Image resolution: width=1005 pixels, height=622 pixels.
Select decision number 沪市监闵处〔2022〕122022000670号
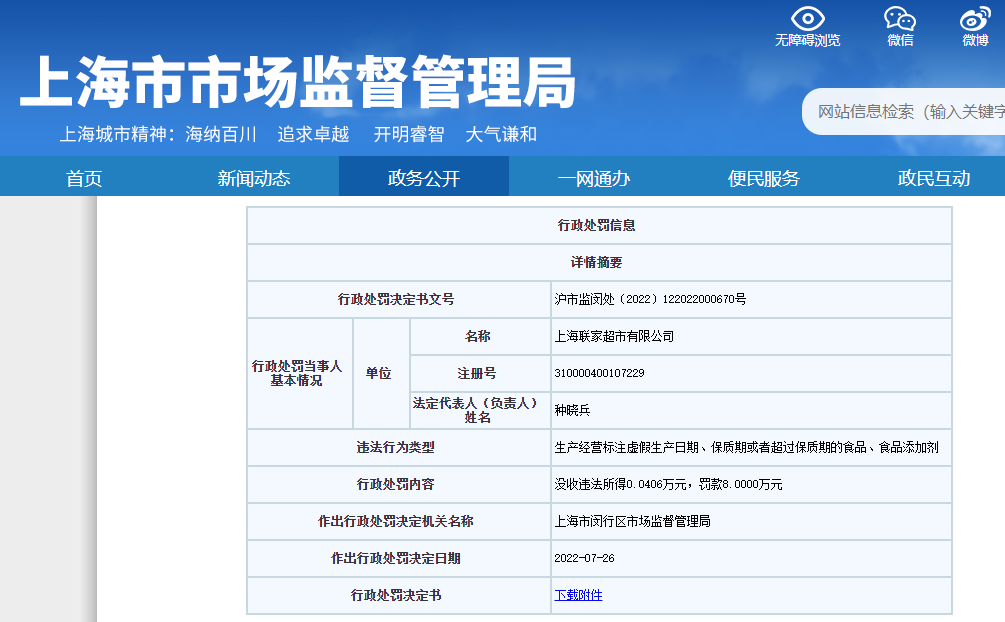650,299
